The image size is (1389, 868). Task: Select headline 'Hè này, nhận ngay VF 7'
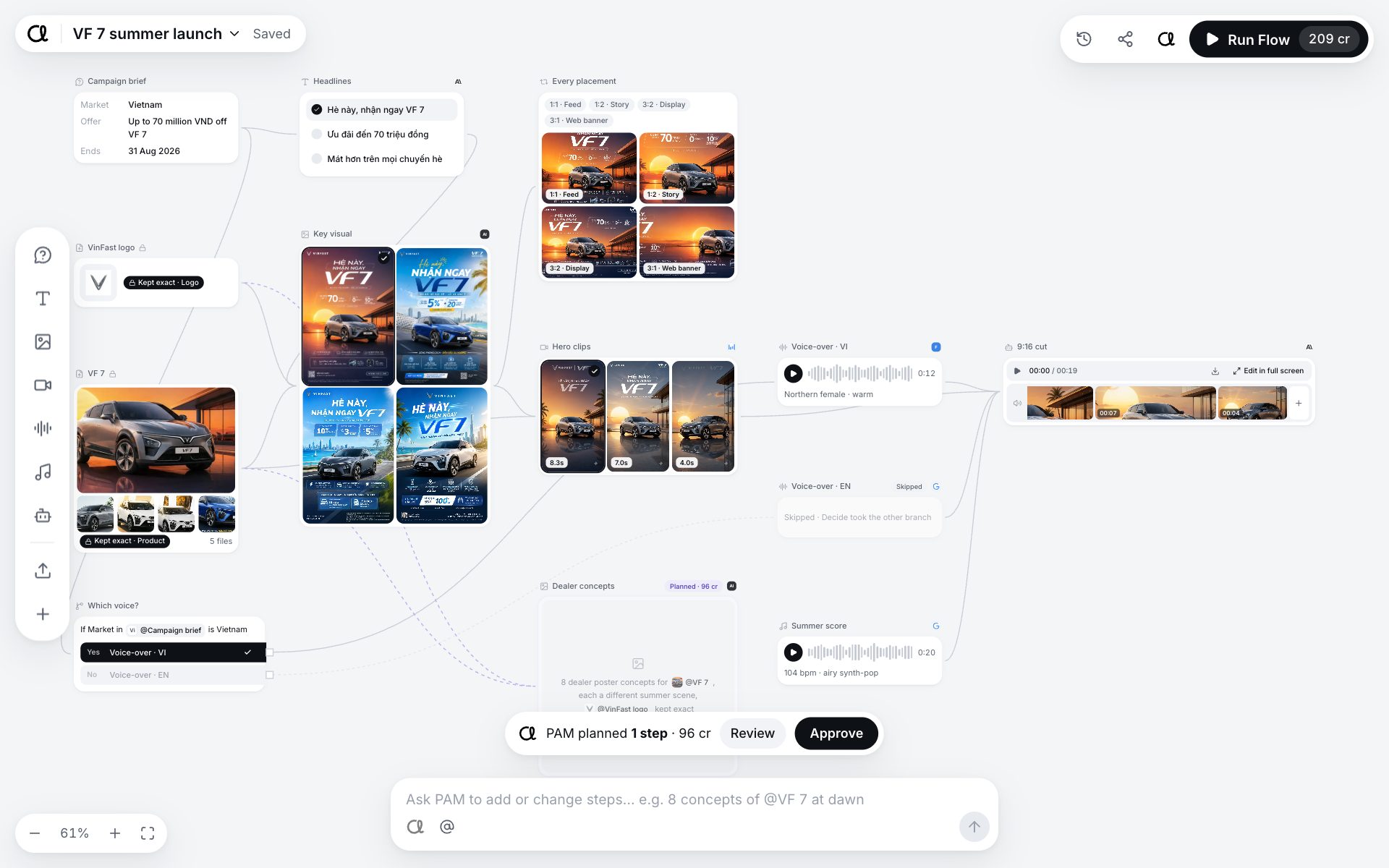[x=381, y=110]
